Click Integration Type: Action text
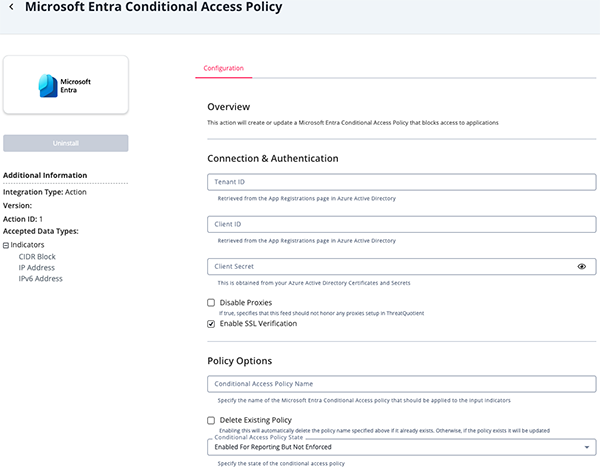 [45, 192]
